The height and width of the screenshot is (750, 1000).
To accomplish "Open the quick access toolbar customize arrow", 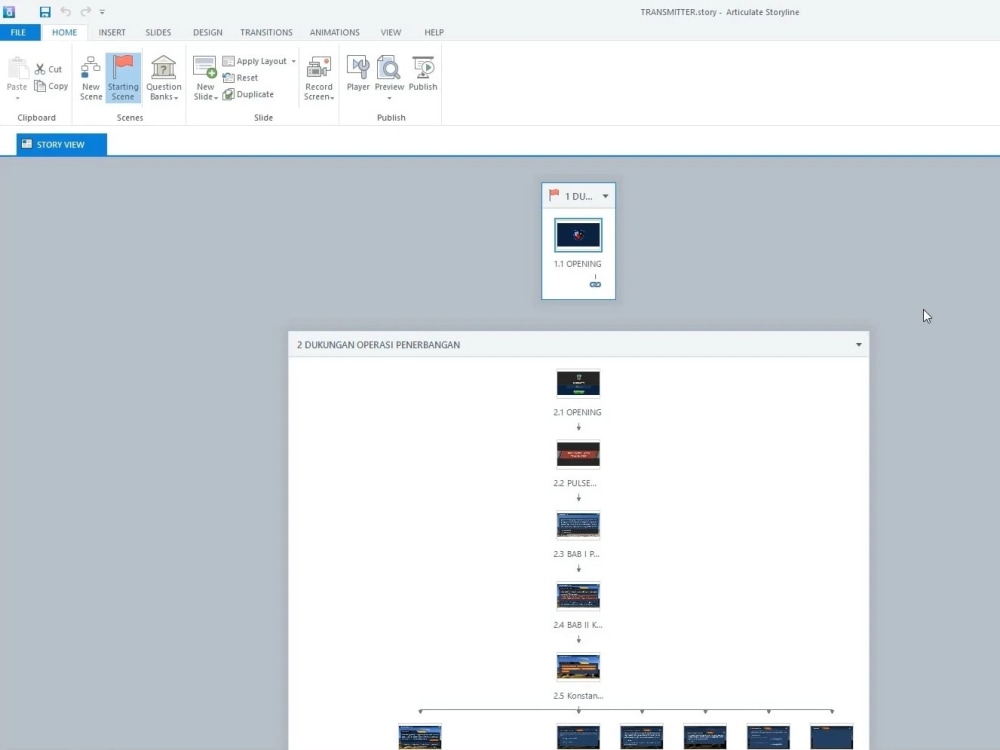I will coord(102,11).
